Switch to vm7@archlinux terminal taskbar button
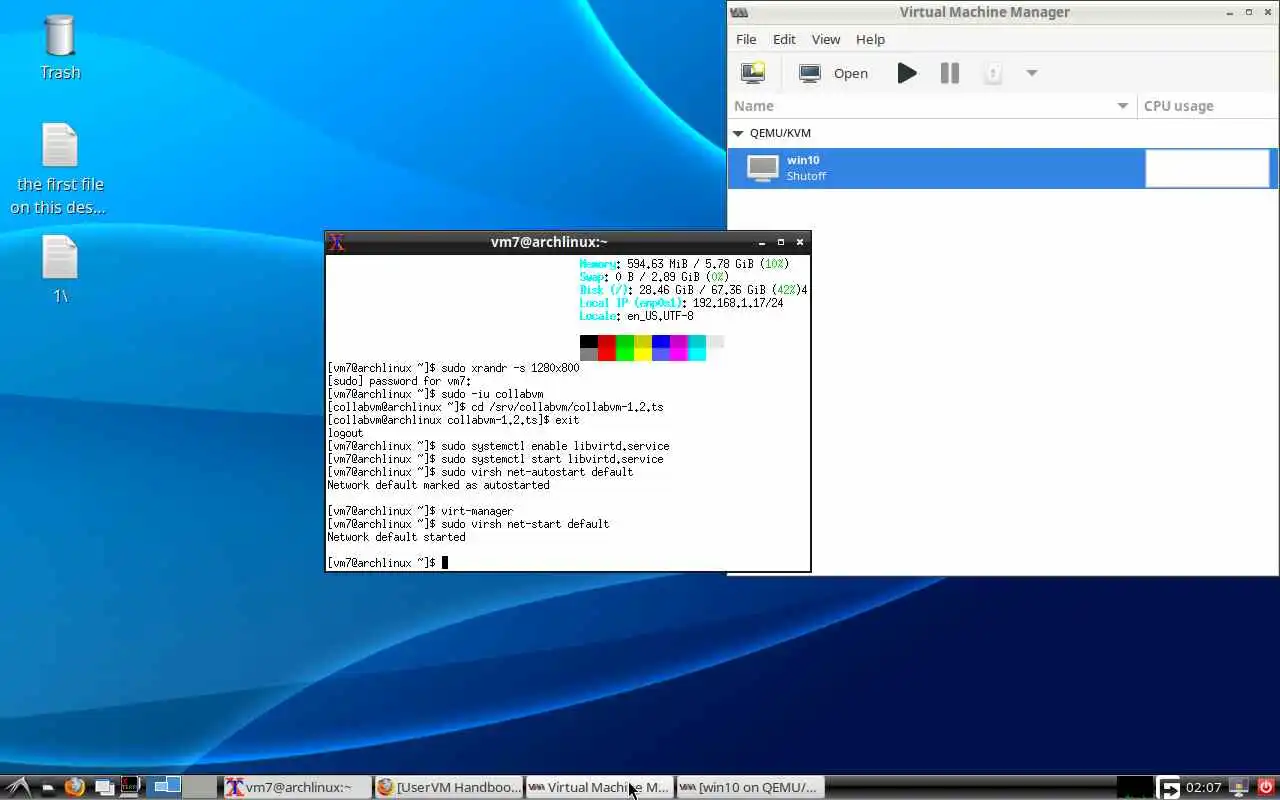Viewport: 1280px width, 800px height. [x=297, y=787]
